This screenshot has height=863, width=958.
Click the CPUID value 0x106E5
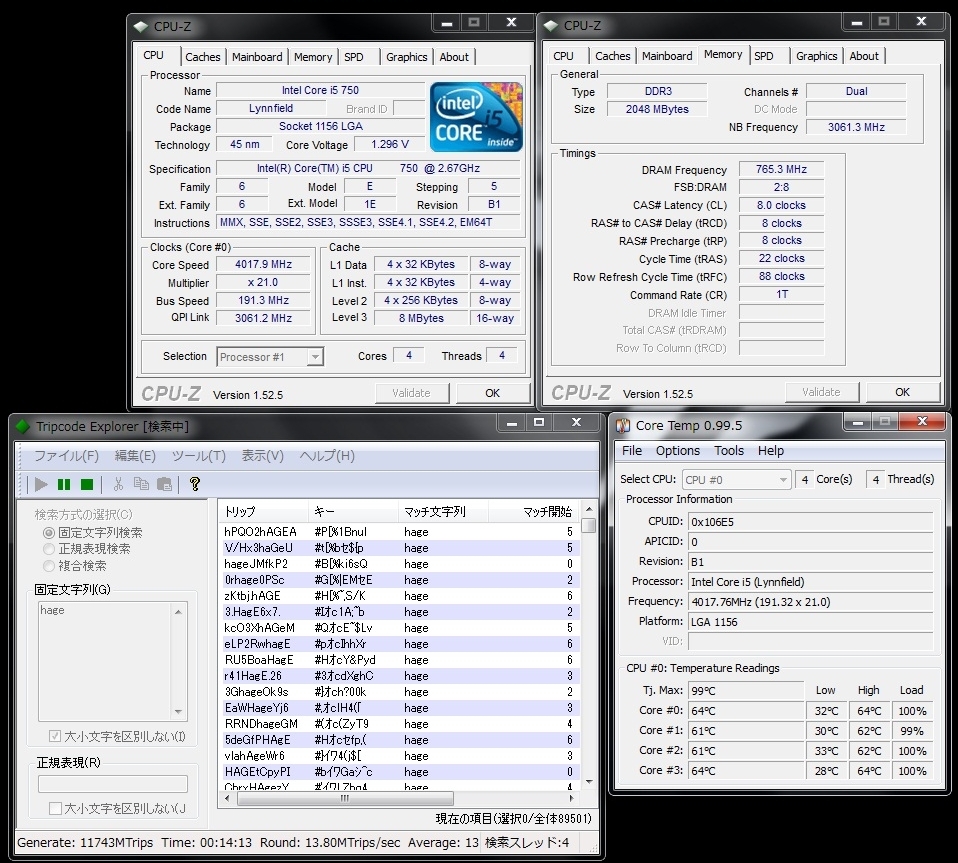(x=811, y=522)
